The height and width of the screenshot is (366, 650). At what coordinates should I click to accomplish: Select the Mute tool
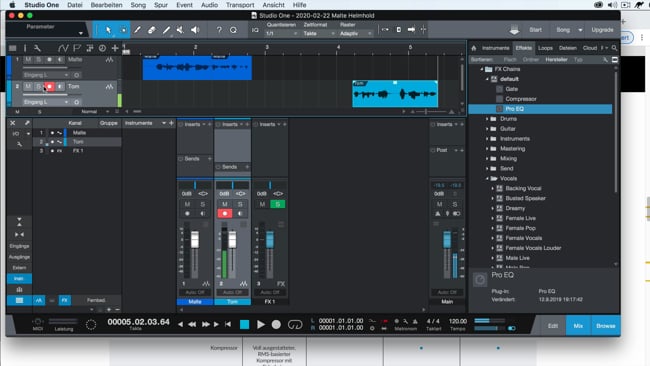click(180, 30)
